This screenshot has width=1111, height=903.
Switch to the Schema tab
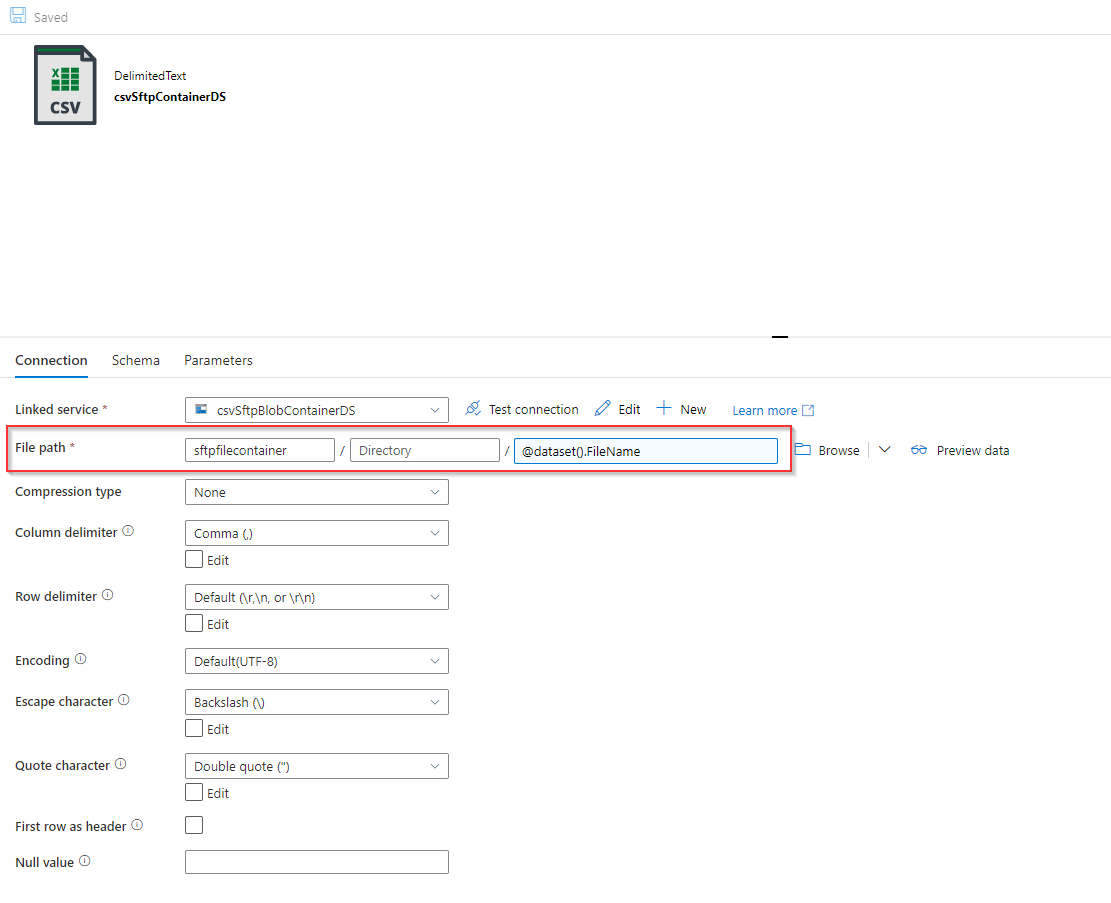136,360
